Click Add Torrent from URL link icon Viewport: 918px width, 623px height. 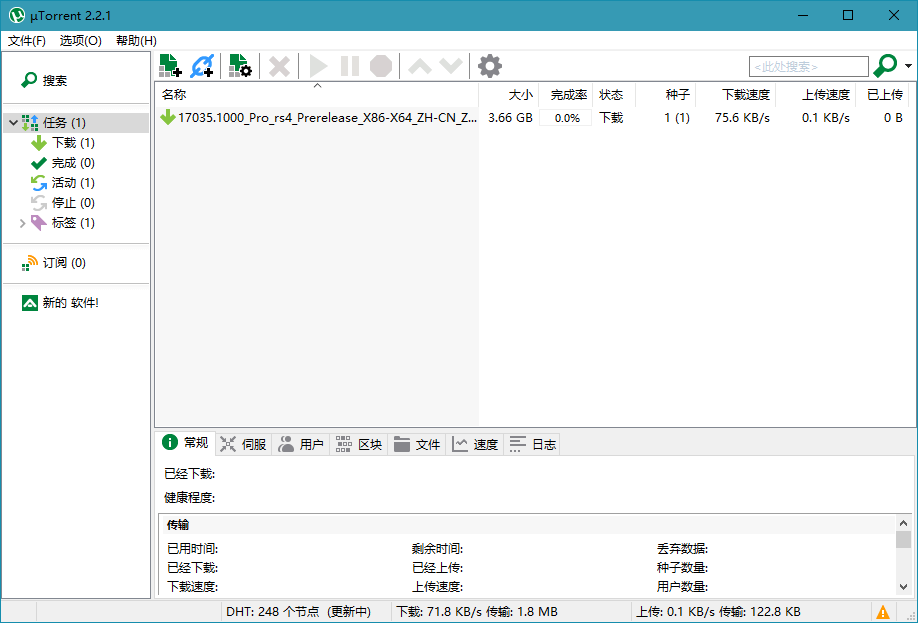pos(202,66)
